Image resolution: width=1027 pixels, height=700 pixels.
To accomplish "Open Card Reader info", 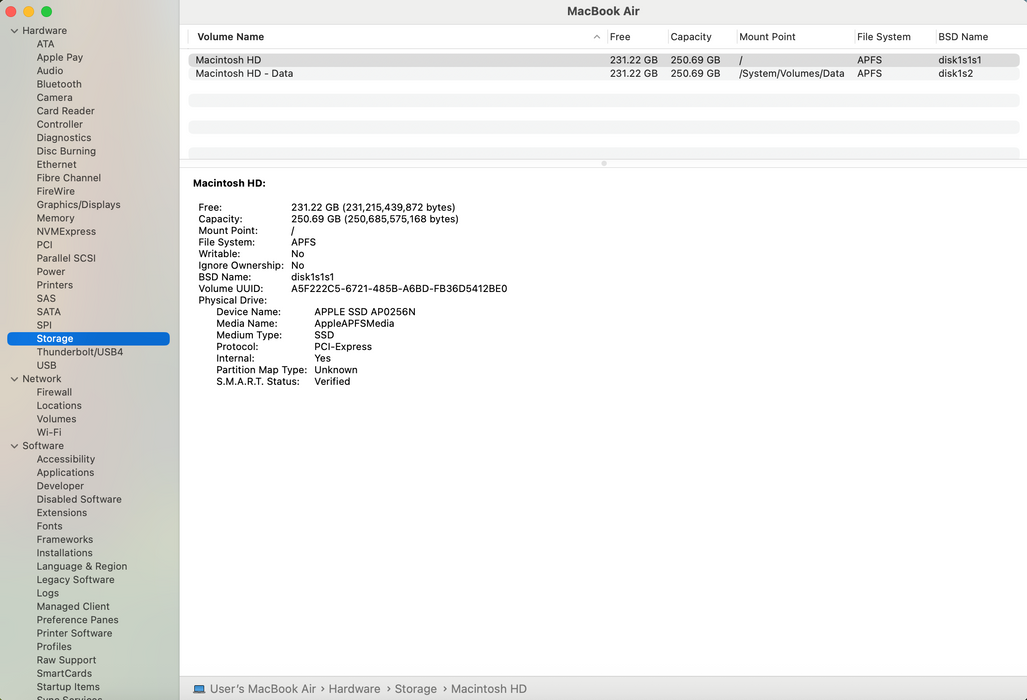I will [65, 111].
